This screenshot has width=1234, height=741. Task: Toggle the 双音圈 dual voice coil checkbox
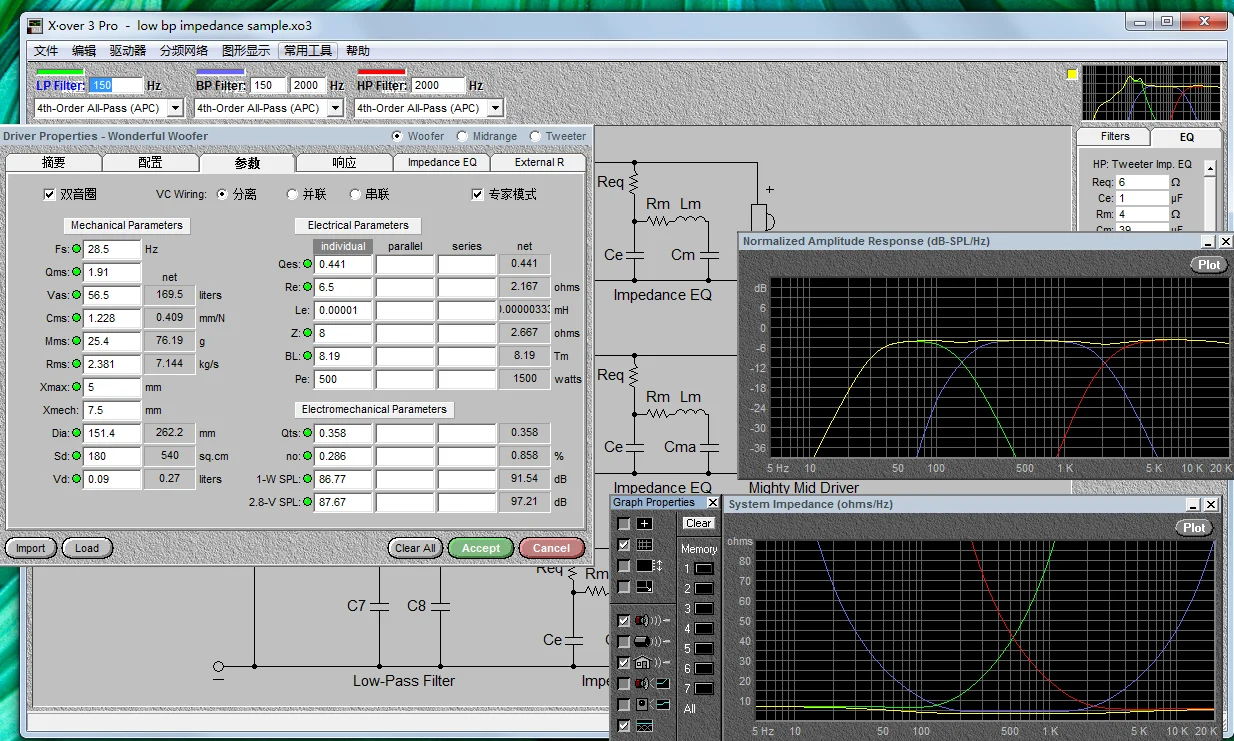click(50, 194)
